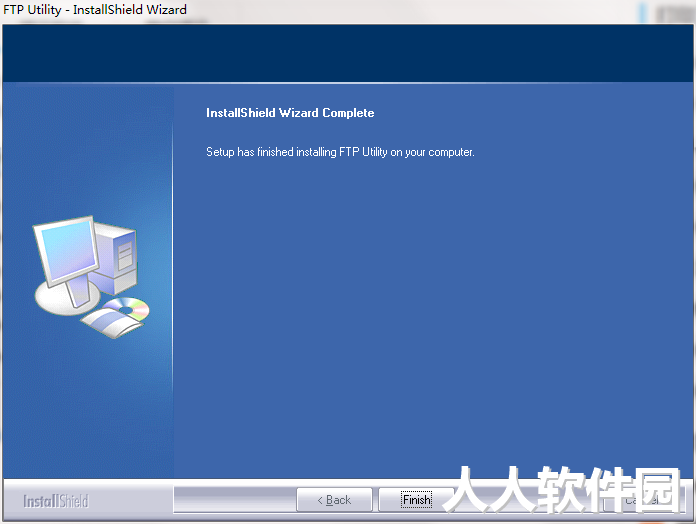The image size is (696, 524).
Task: Go back with the Back button
Action: 334,500
